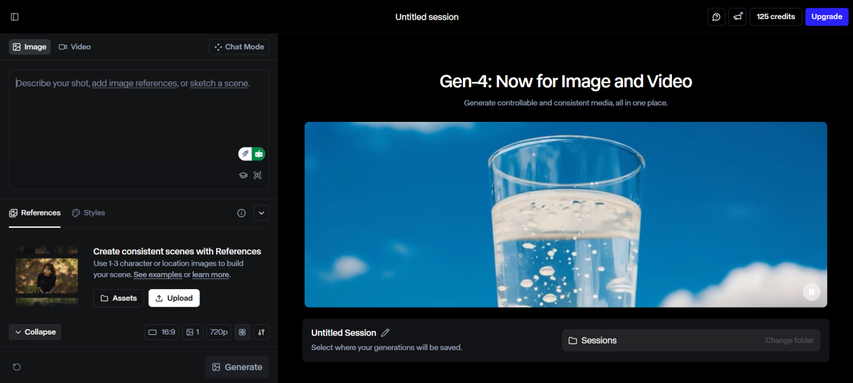Click the Generate button

(x=237, y=367)
